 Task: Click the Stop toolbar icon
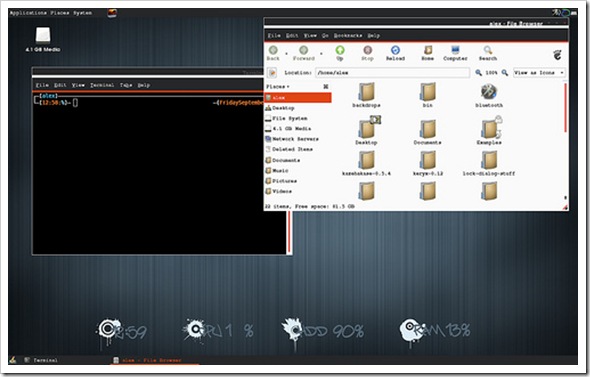(x=367, y=53)
